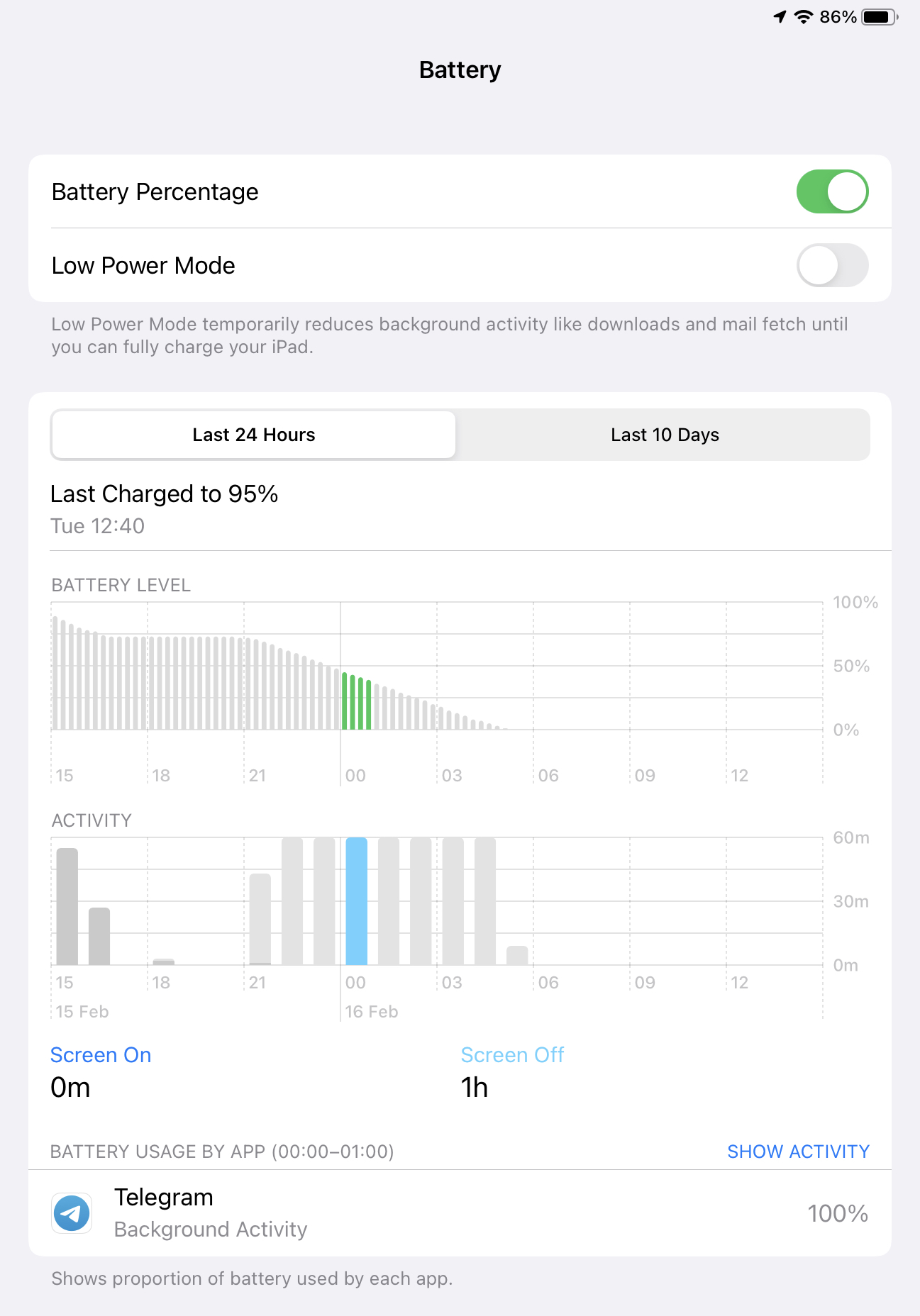Image resolution: width=920 pixels, height=1316 pixels.
Task: Tap Telegram's 100% usage value
Action: click(x=838, y=1213)
